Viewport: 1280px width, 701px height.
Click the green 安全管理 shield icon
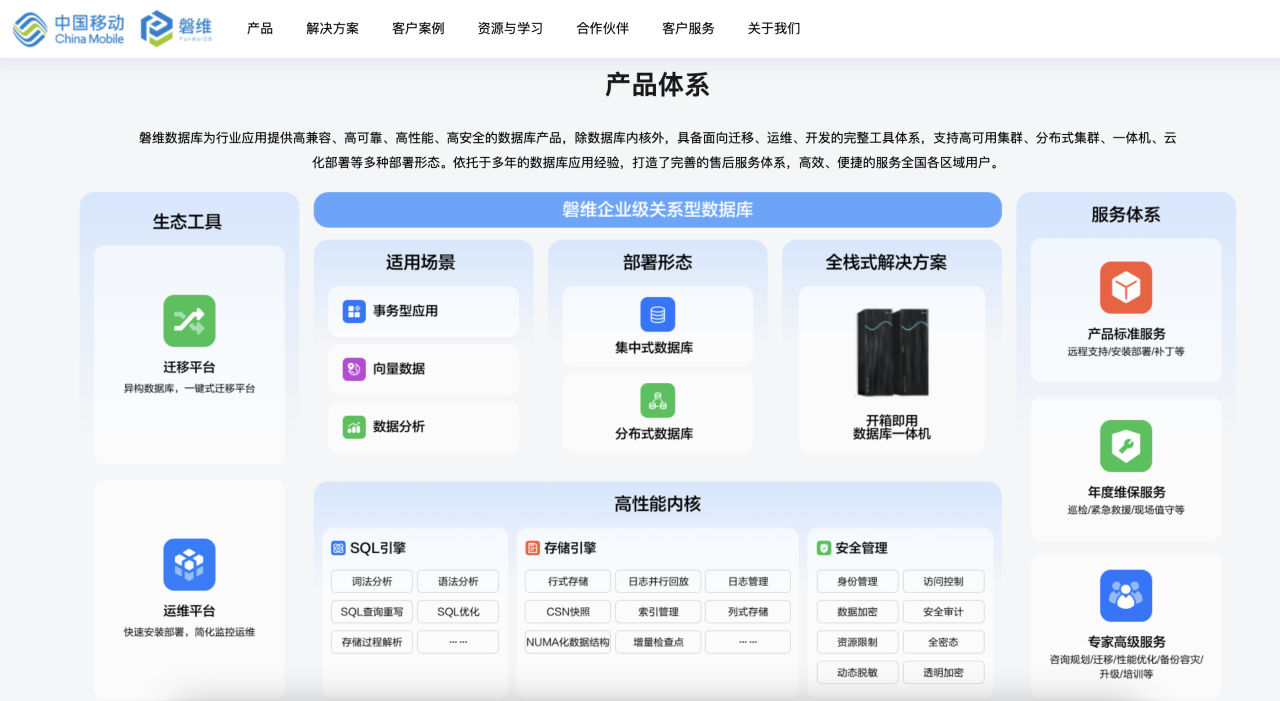click(x=824, y=548)
